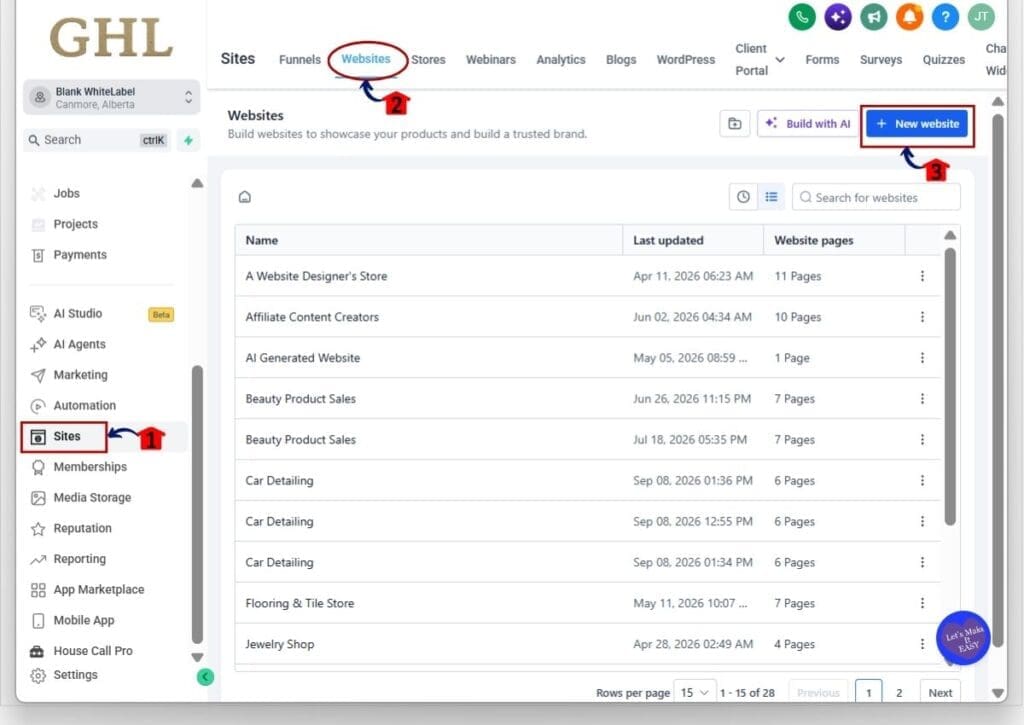
Task: Open the Webinars tab
Action: [x=490, y=59]
